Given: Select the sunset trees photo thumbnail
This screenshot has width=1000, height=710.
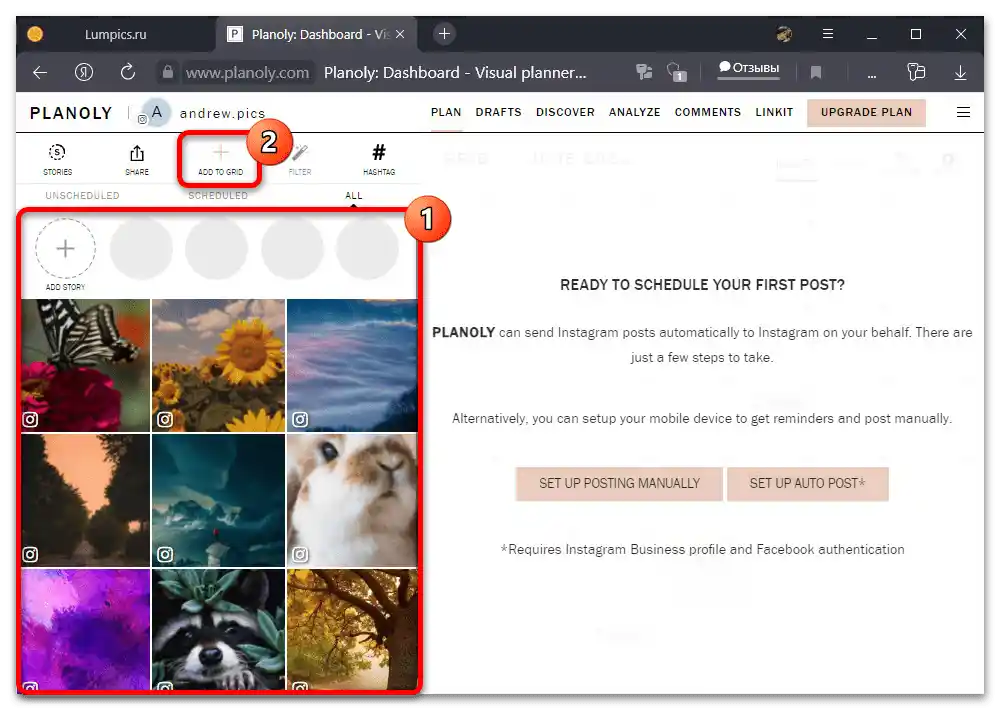Looking at the screenshot, I should pos(86,500).
